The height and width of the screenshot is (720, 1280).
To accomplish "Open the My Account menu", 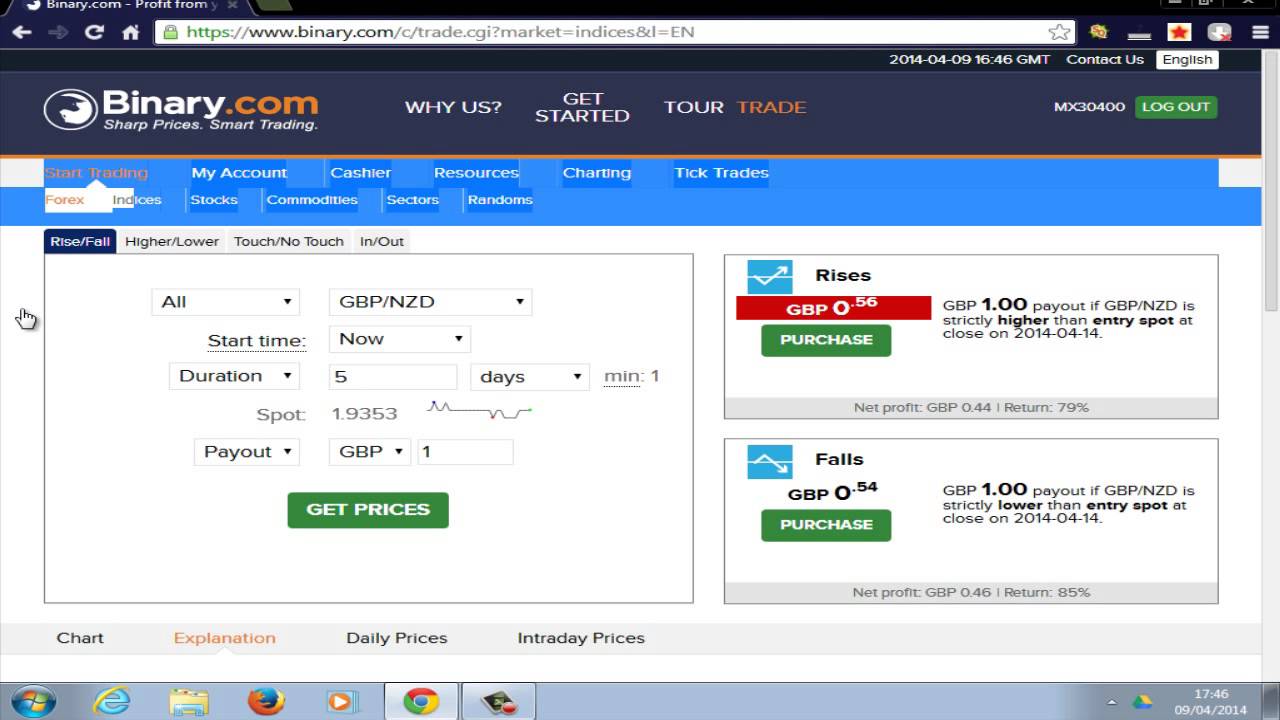I will tap(239, 173).
